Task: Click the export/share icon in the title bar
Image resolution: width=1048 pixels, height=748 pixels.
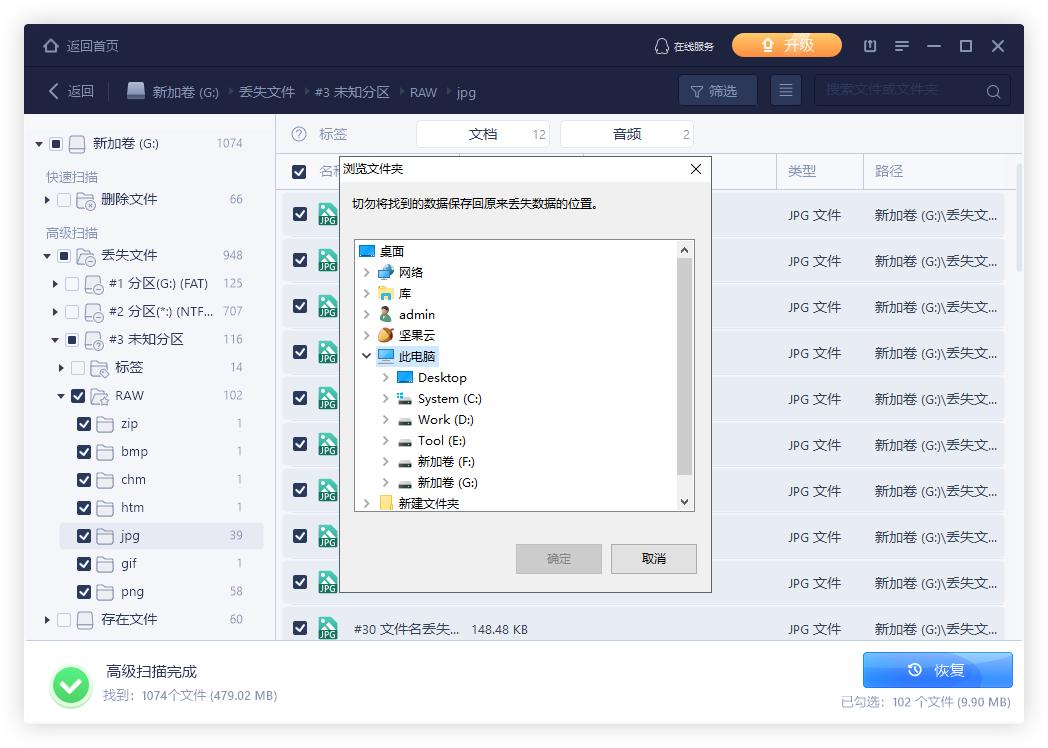Action: point(869,45)
